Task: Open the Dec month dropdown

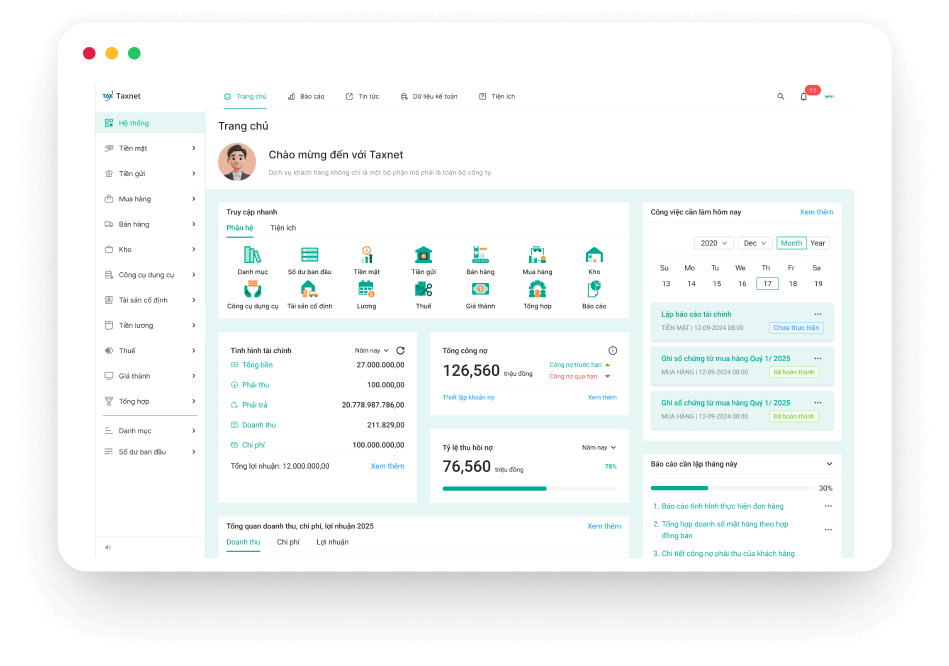Action: (x=754, y=243)
